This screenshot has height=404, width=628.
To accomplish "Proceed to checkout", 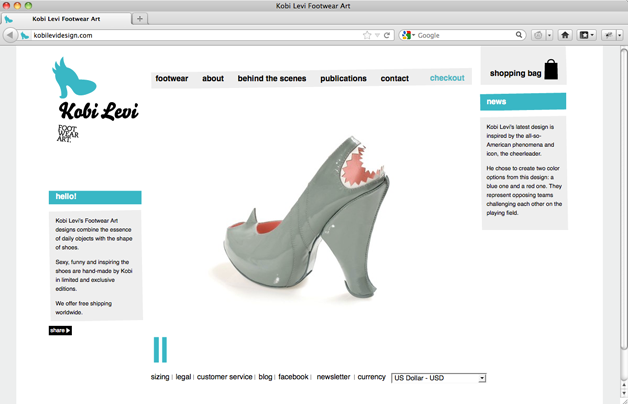I will pos(447,78).
